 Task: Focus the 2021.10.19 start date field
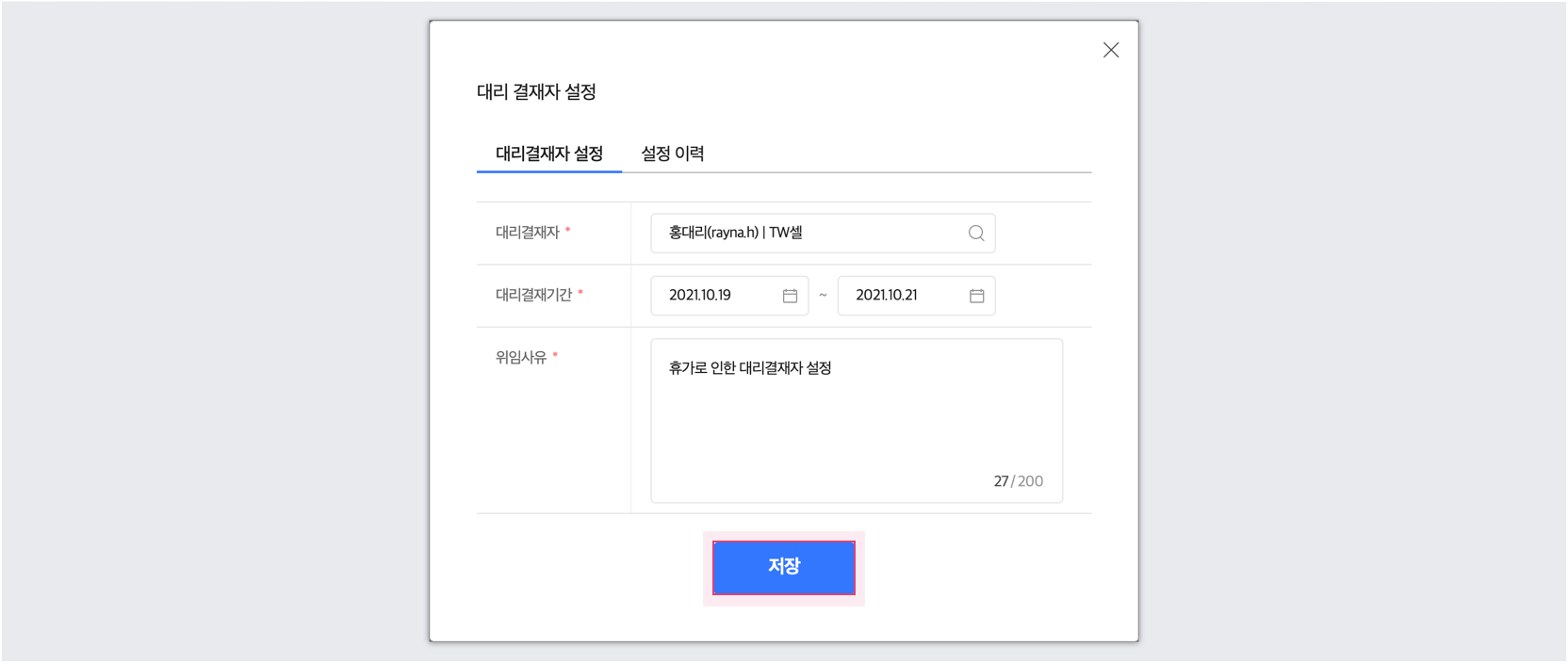(716, 296)
